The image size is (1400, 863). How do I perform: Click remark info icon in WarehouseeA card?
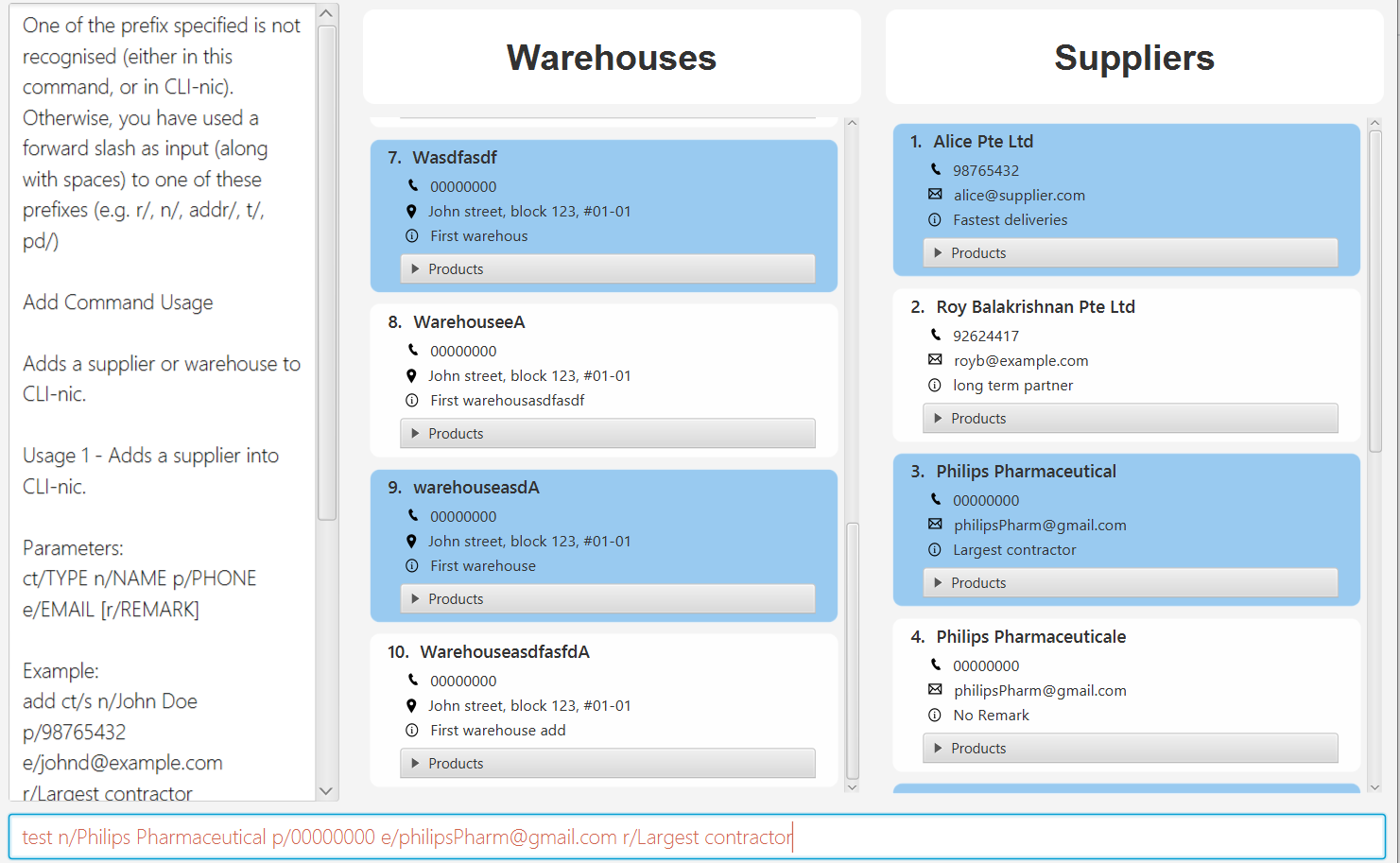point(412,400)
